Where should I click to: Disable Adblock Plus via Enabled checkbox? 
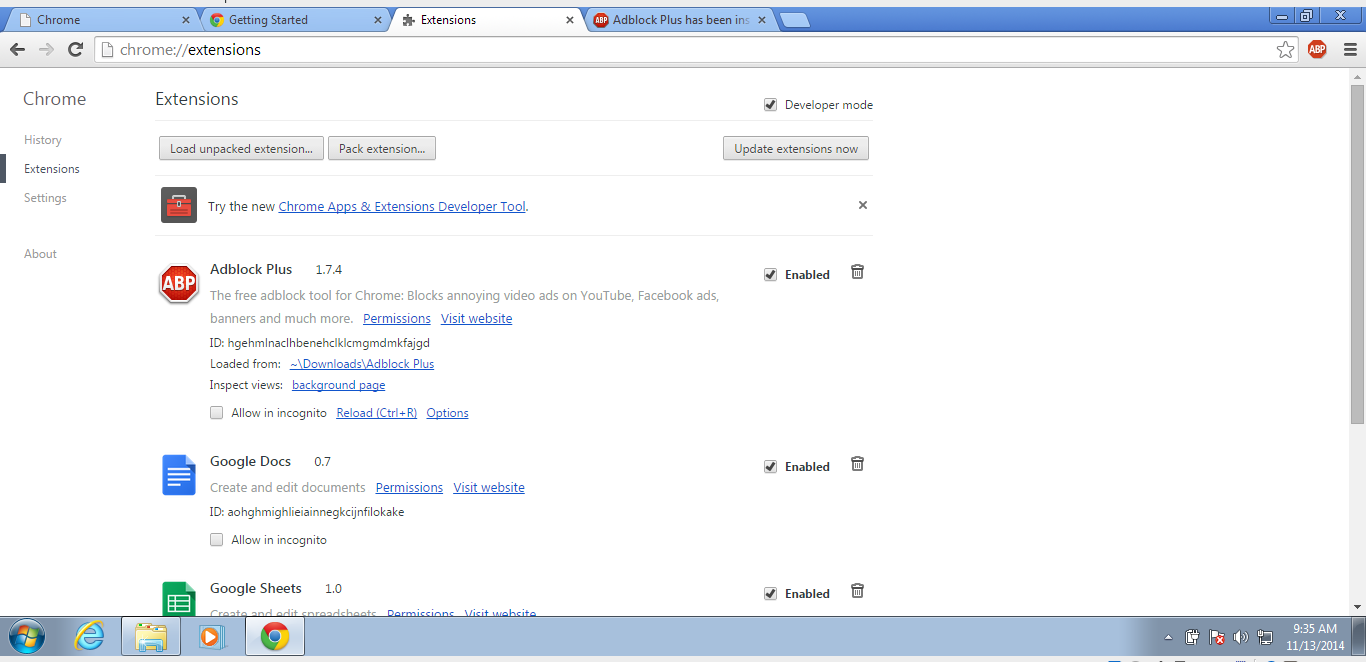click(770, 275)
